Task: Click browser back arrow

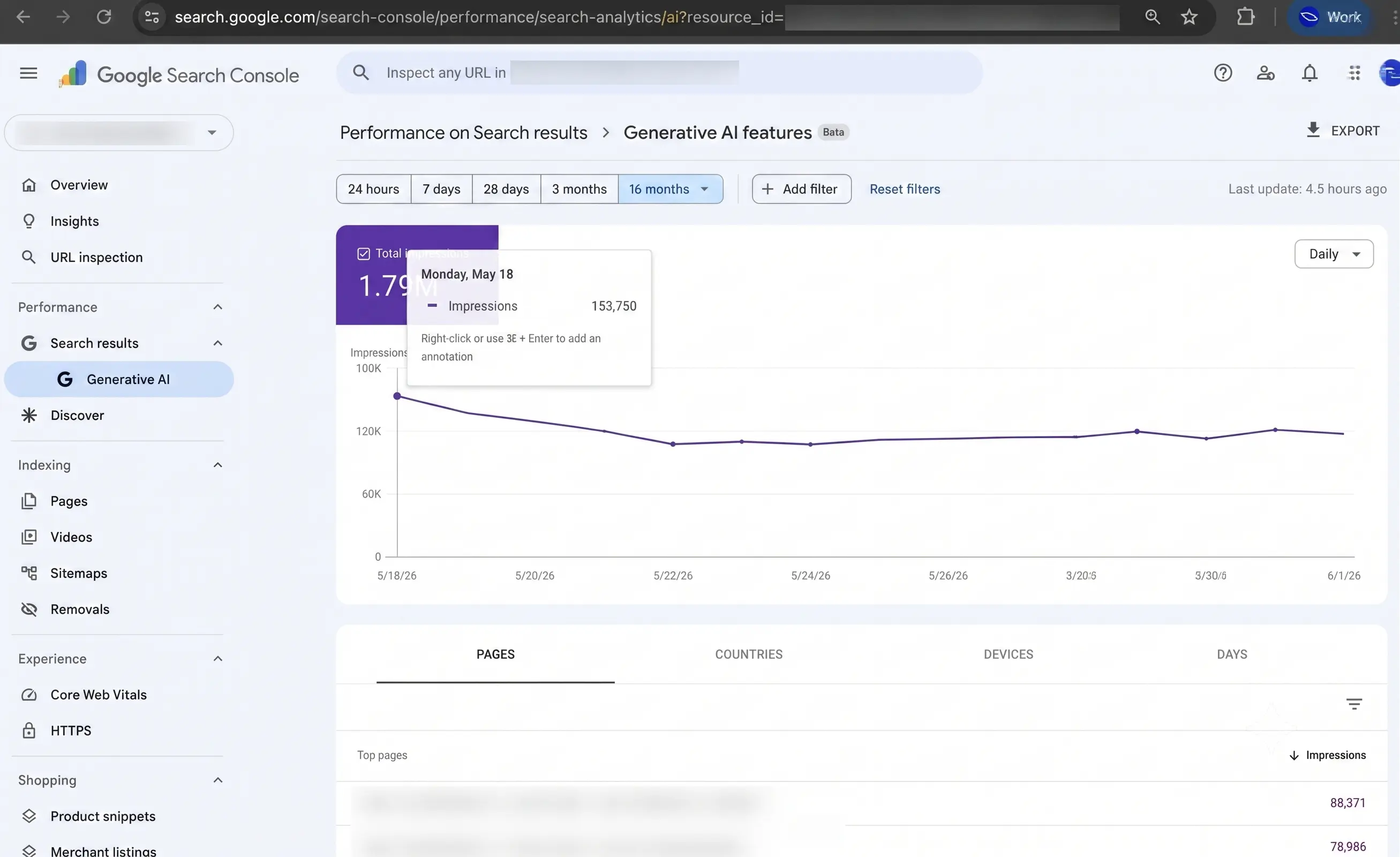Action: pos(22,17)
